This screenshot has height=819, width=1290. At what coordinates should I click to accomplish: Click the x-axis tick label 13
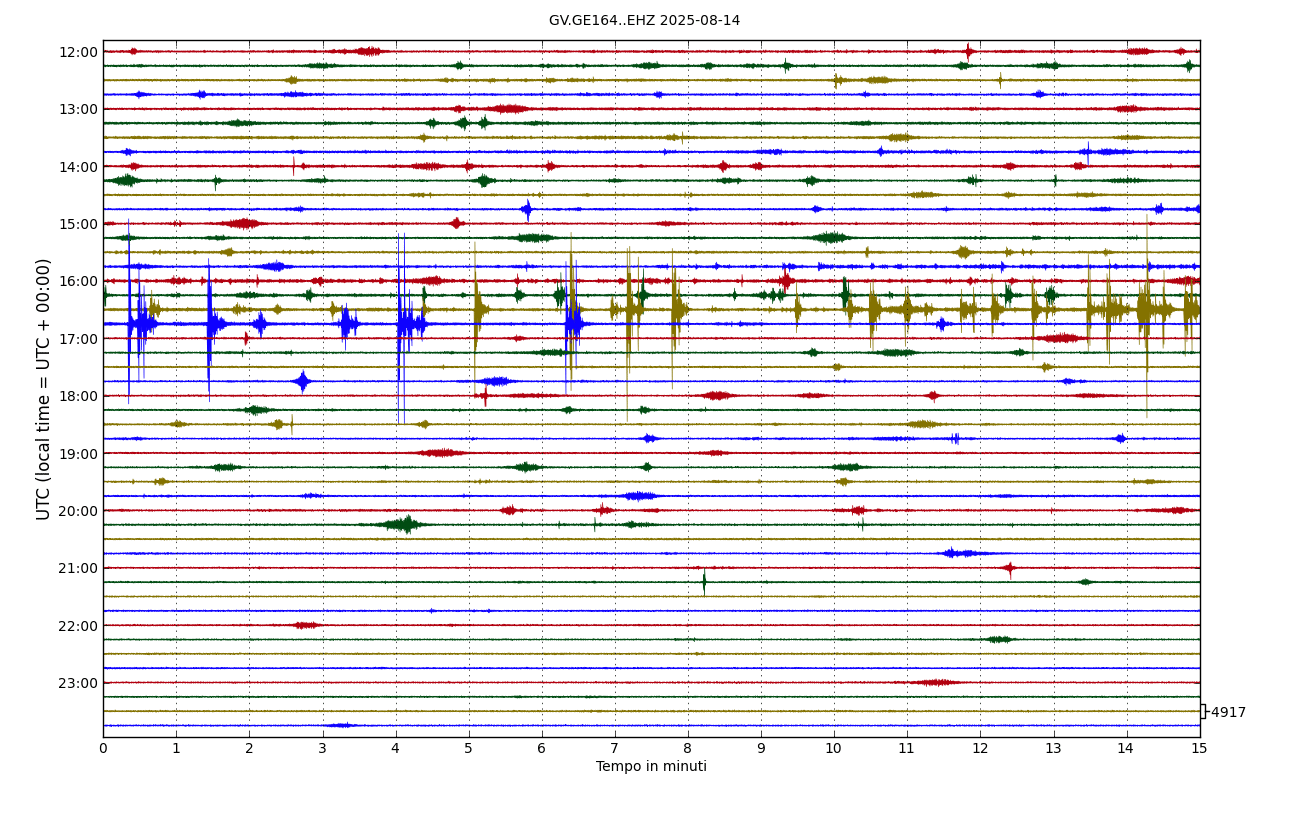pos(1053,748)
